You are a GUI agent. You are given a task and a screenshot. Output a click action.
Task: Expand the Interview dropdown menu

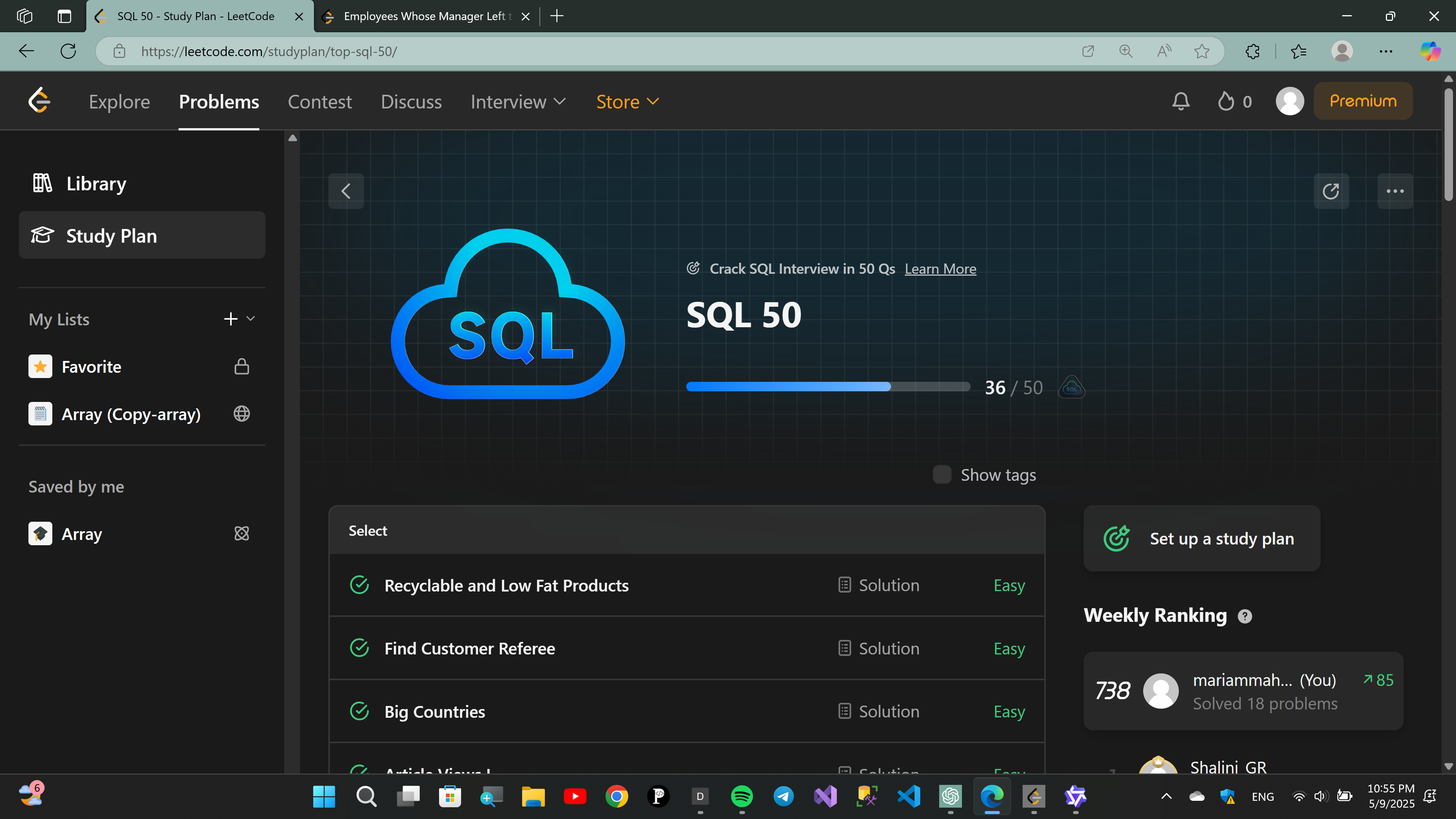[x=518, y=102]
